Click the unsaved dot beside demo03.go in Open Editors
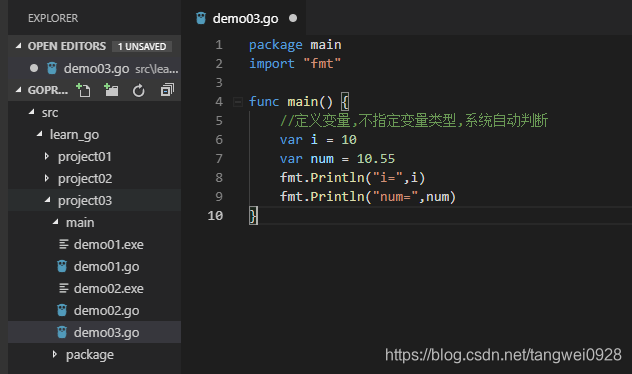The image size is (632, 374). [x=34, y=69]
